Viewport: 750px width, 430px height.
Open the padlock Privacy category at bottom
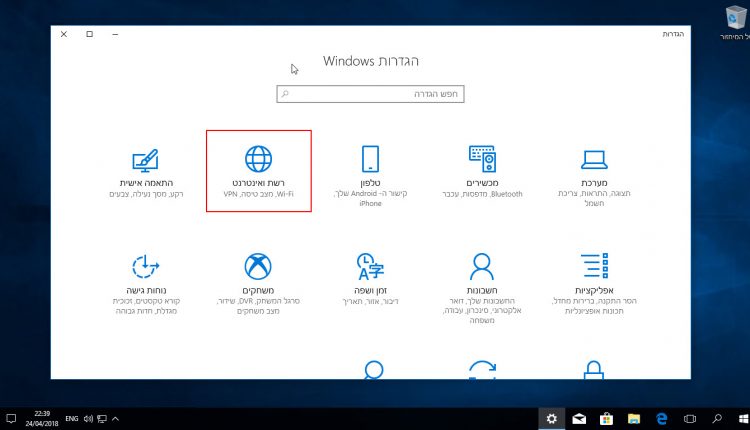click(x=594, y=370)
